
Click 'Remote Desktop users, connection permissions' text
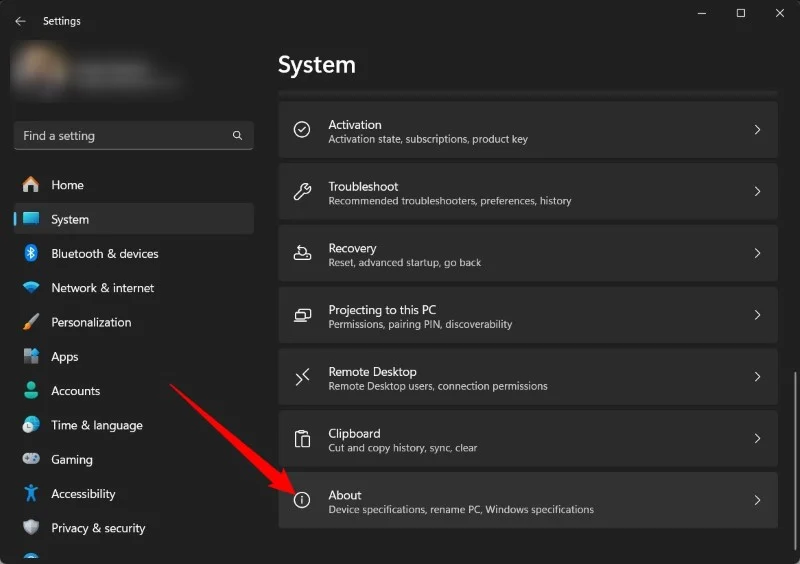point(438,386)
